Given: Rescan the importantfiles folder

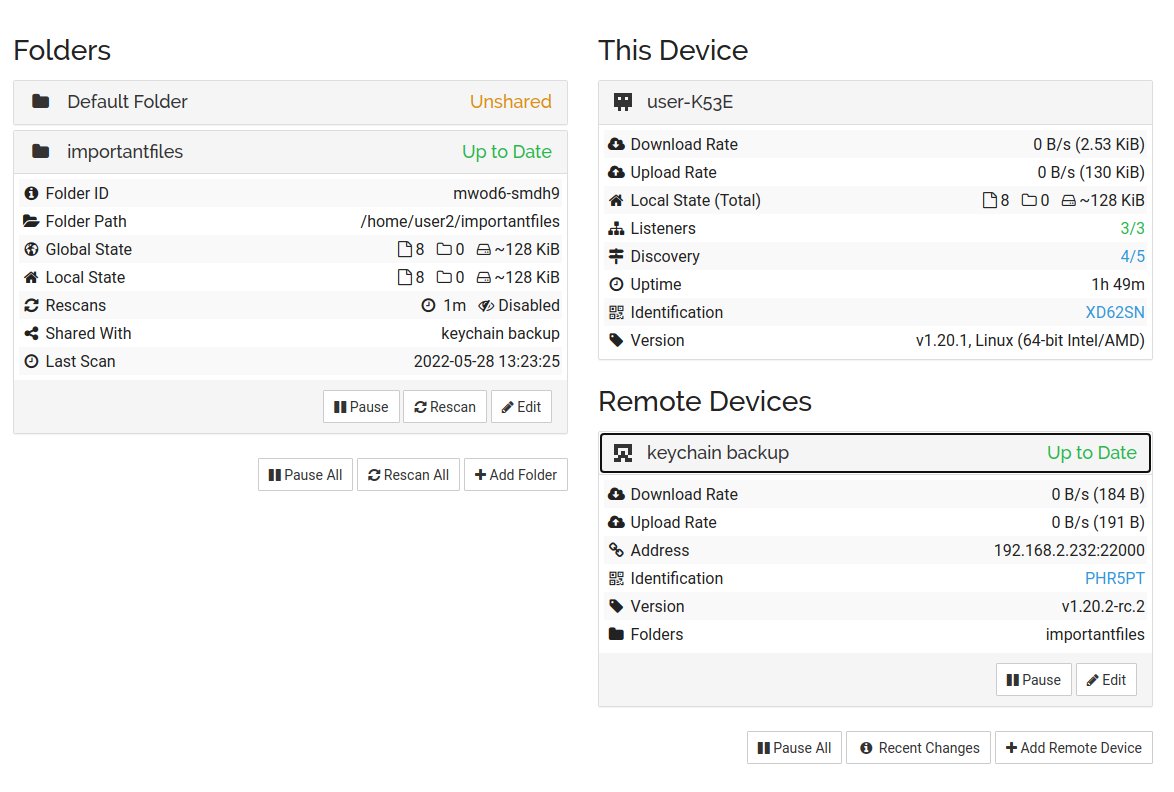Looking at the screenshot, I should coord(445,406).
